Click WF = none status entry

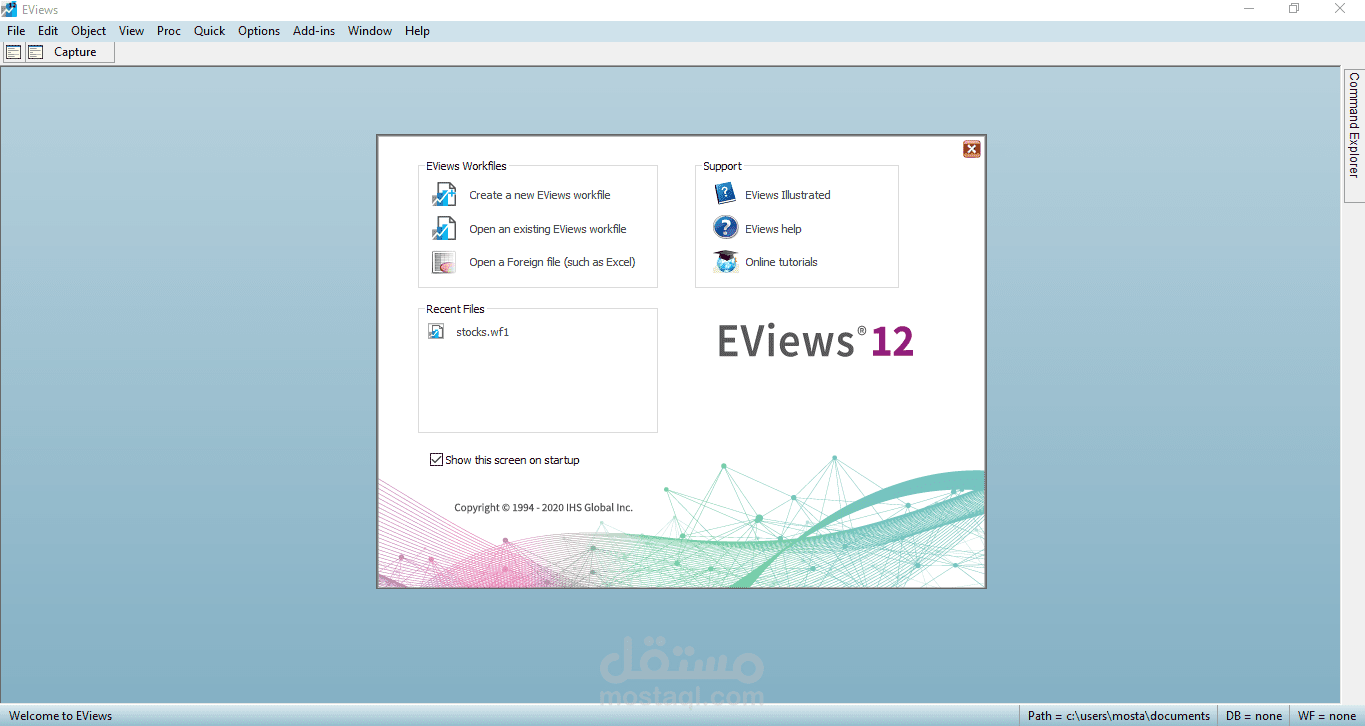[1327, 716]
